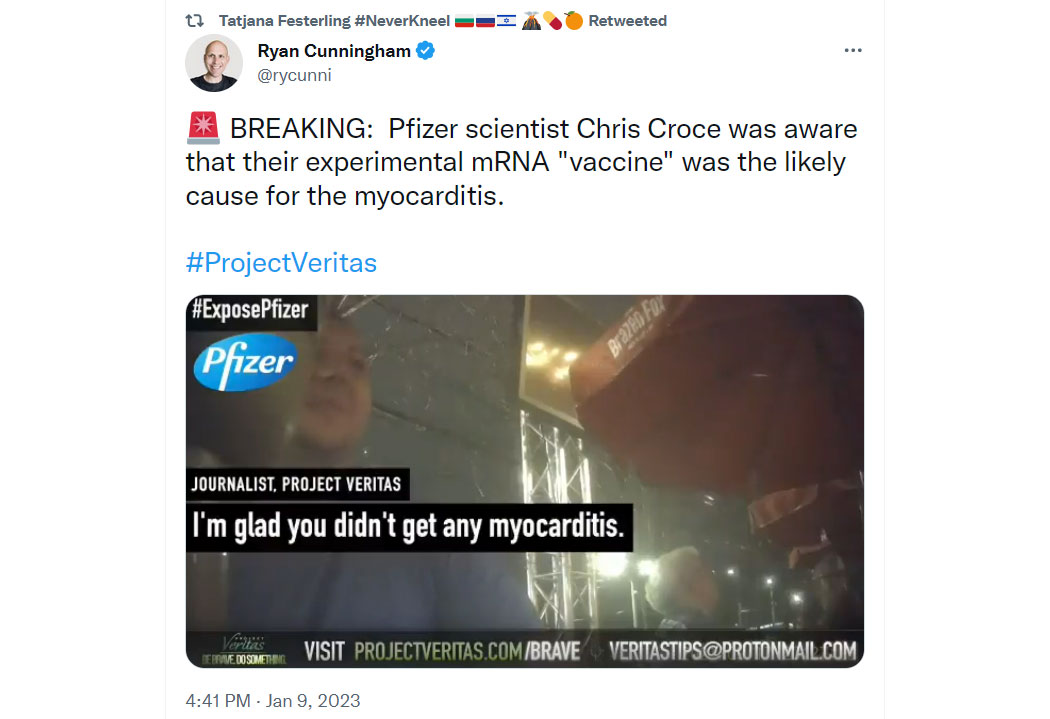
Task: Click the Project Veritas logo in video
Action: 244,649
